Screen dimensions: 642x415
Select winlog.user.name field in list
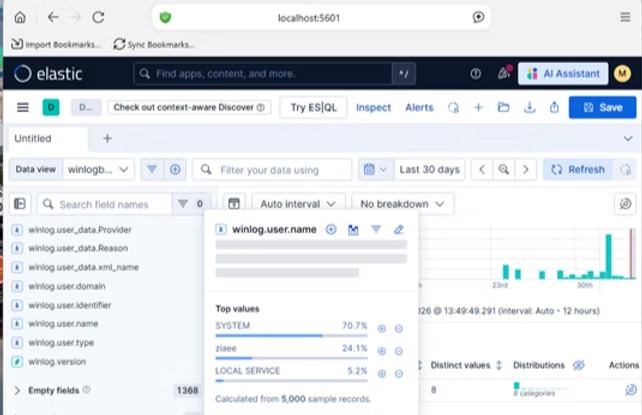click(x=63, y=324)
